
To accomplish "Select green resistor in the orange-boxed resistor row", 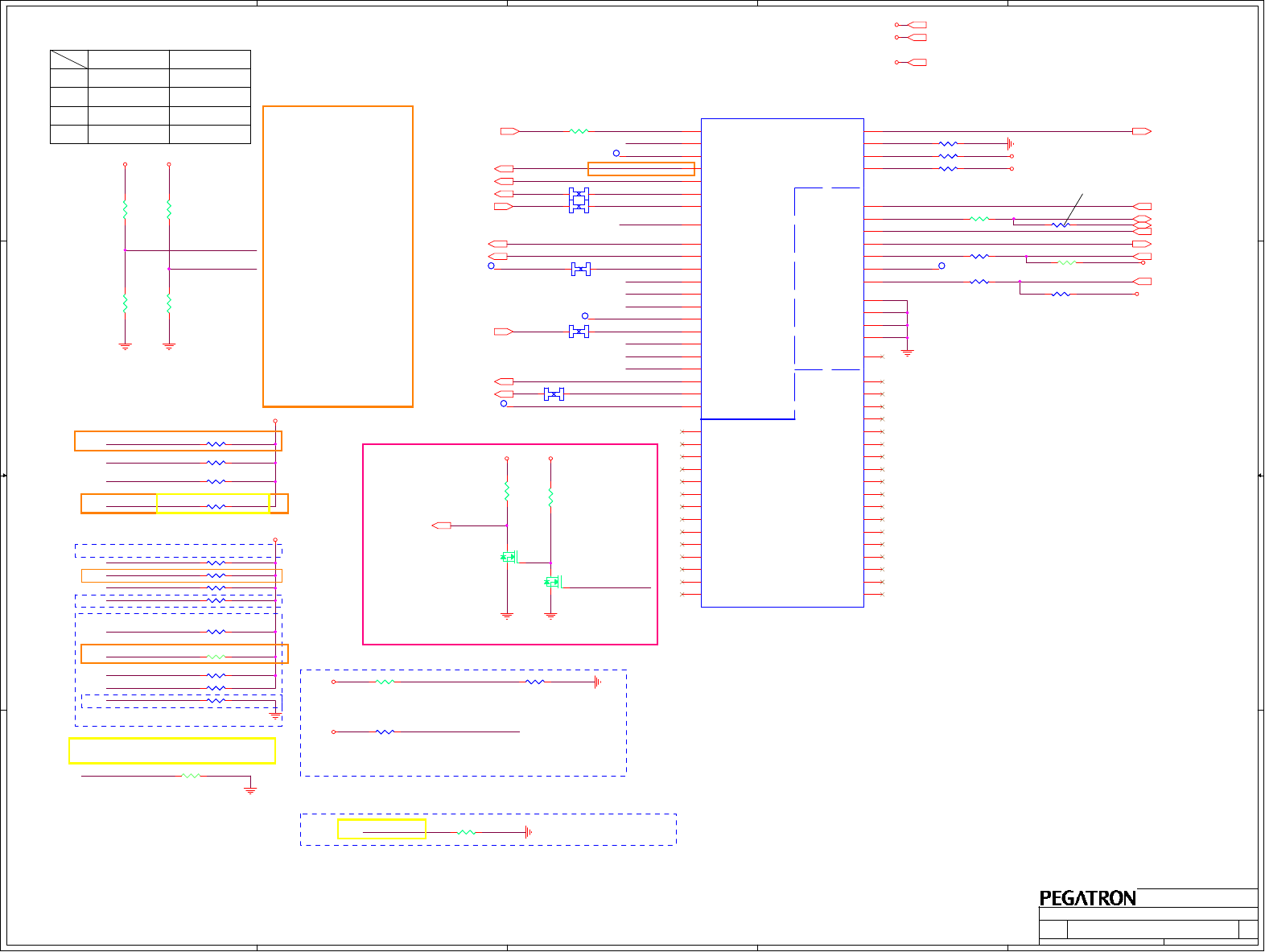I will 216,657.
